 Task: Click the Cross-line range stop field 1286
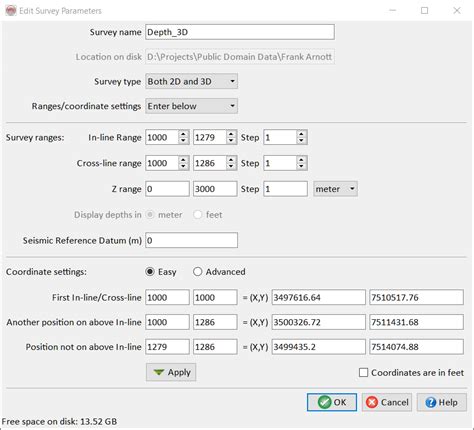(x=210, y=163)
